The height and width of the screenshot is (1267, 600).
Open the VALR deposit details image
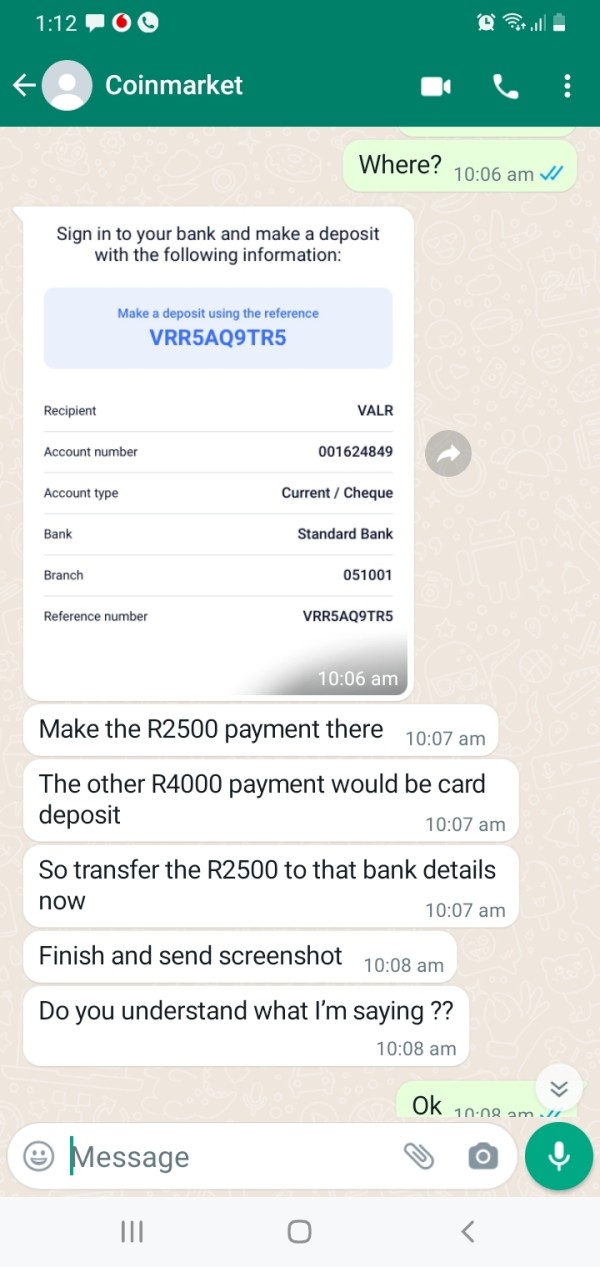coord(218,453)
